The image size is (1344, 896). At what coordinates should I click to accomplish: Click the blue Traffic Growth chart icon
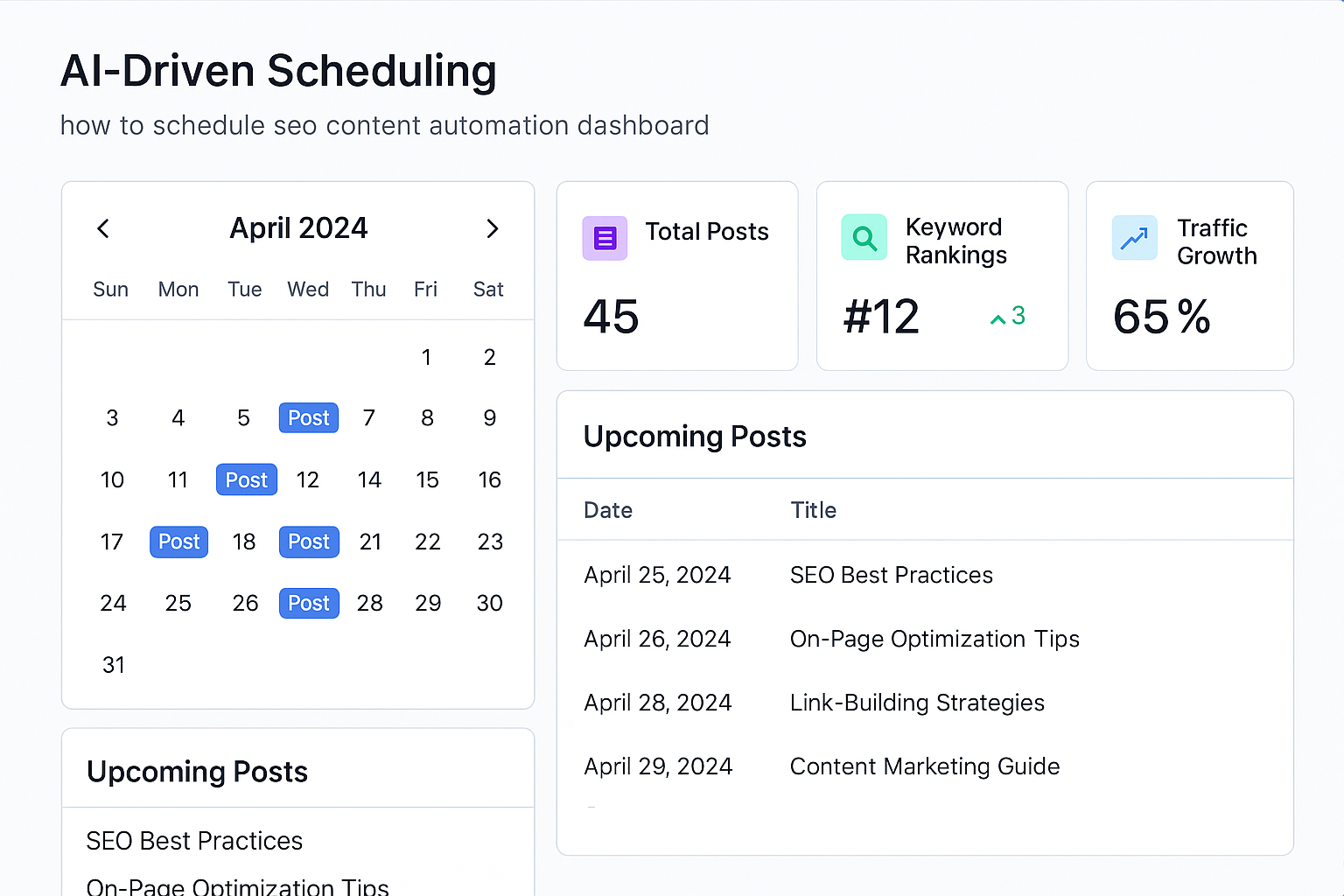[x=1134, y=238]
